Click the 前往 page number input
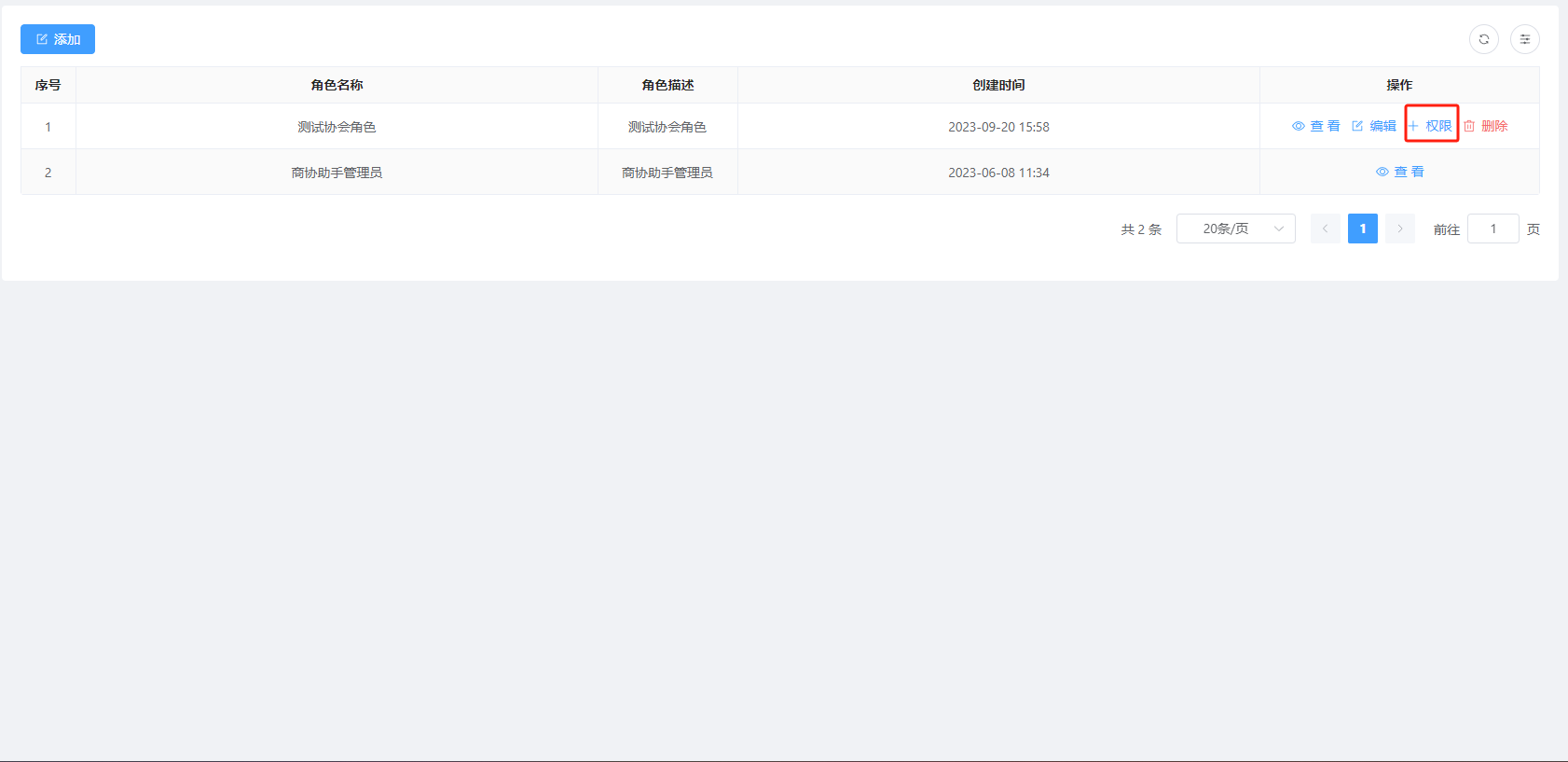The image size is (1568, 762). (1492, 229)
